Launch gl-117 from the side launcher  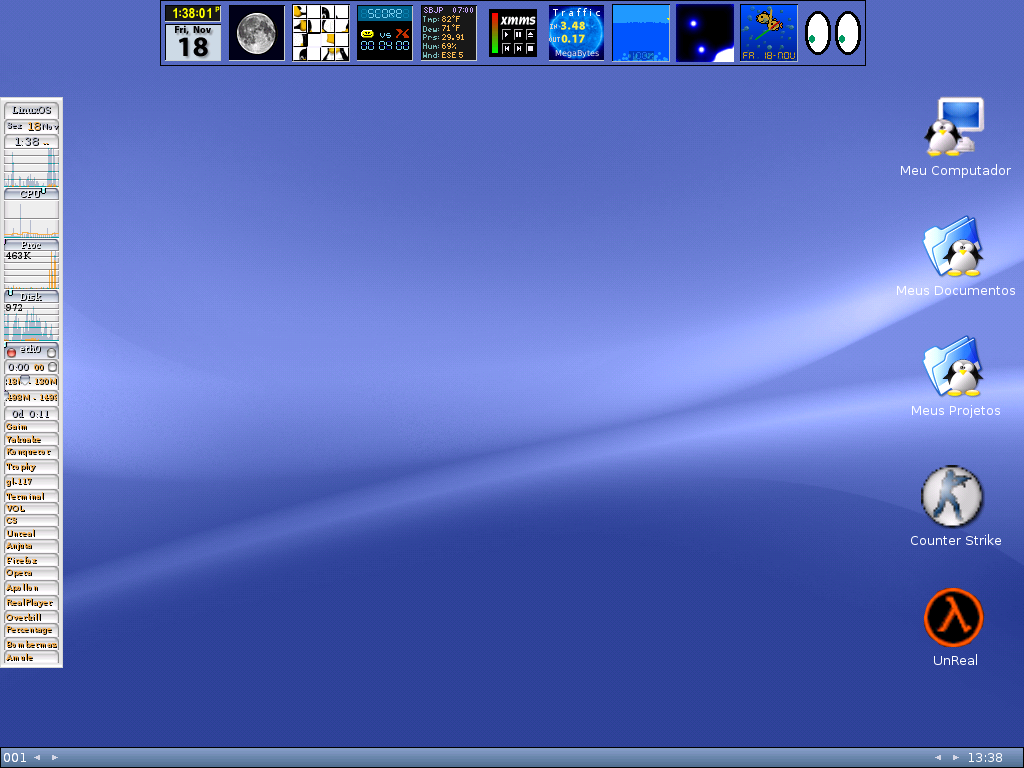(31, 482)
